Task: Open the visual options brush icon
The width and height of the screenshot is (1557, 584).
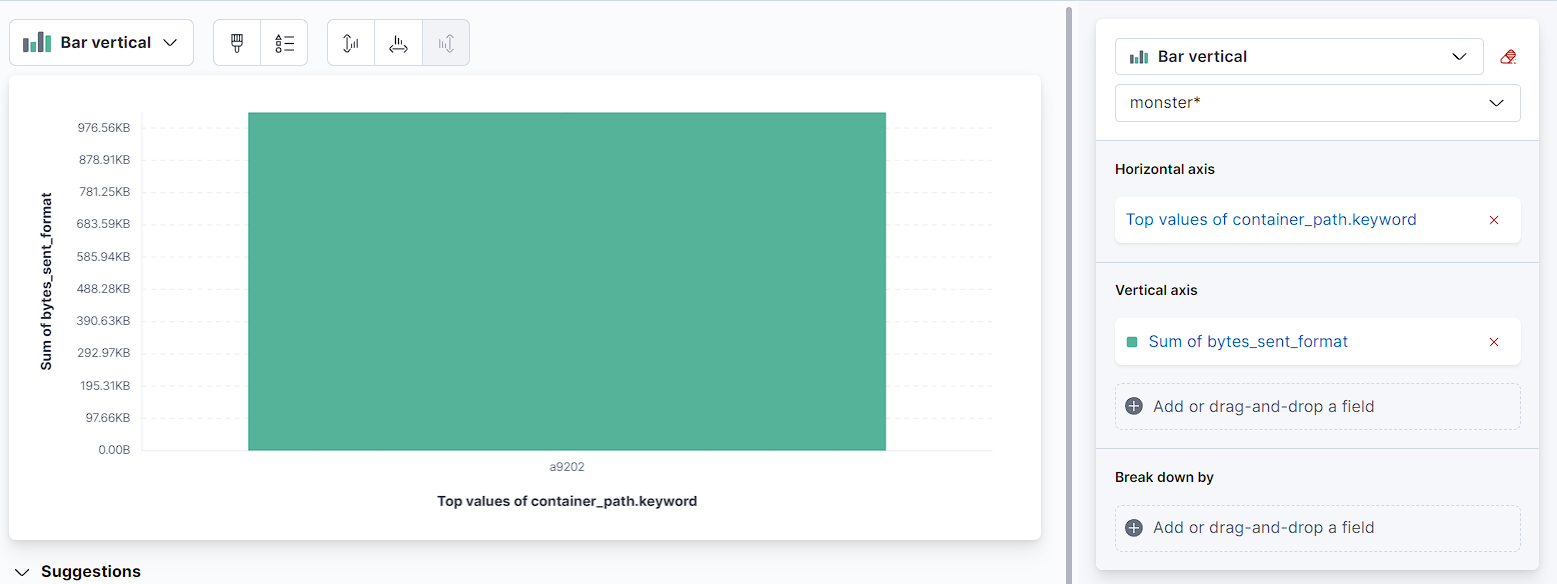Action: [x=237, y=43]
